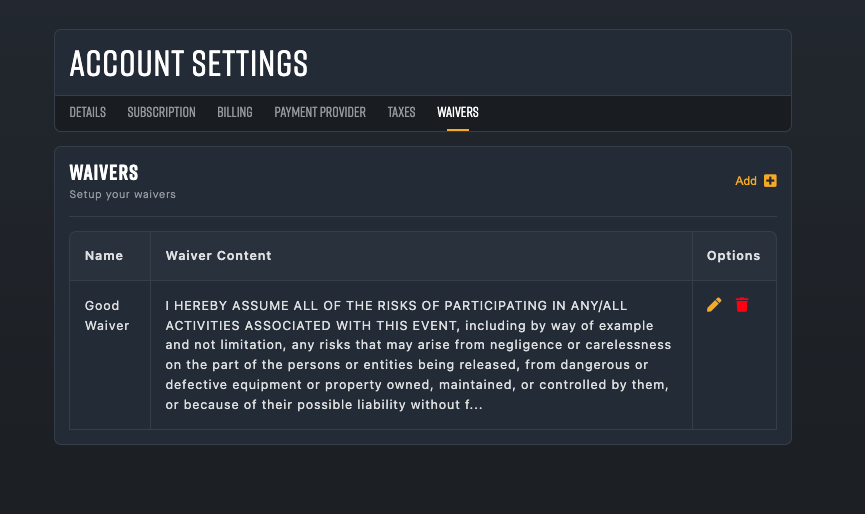Screen dimensions: 865x514
Task: Select the Payment Provider tab
Action: (320, 113)
